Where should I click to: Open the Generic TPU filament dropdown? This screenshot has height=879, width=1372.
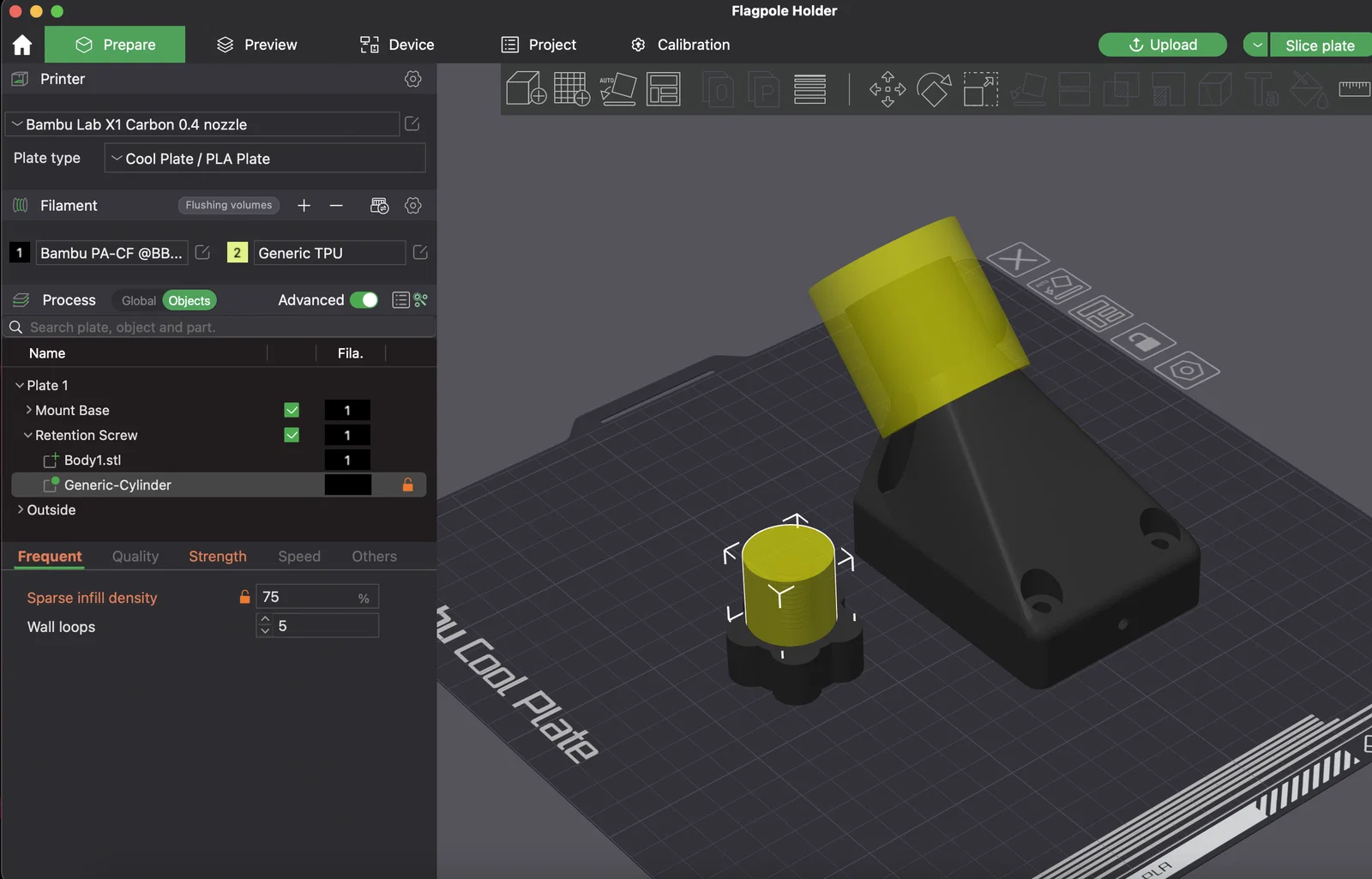coord(329,253)
